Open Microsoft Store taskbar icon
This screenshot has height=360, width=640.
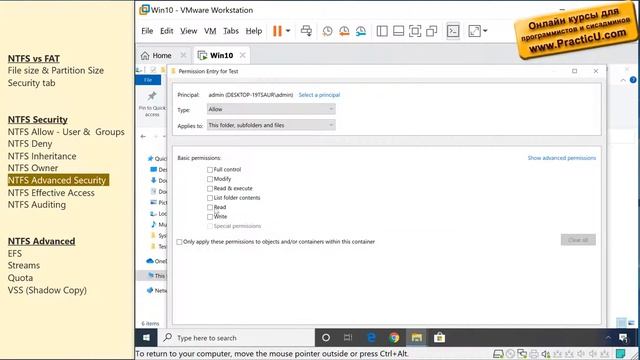[x=439, y=338]
